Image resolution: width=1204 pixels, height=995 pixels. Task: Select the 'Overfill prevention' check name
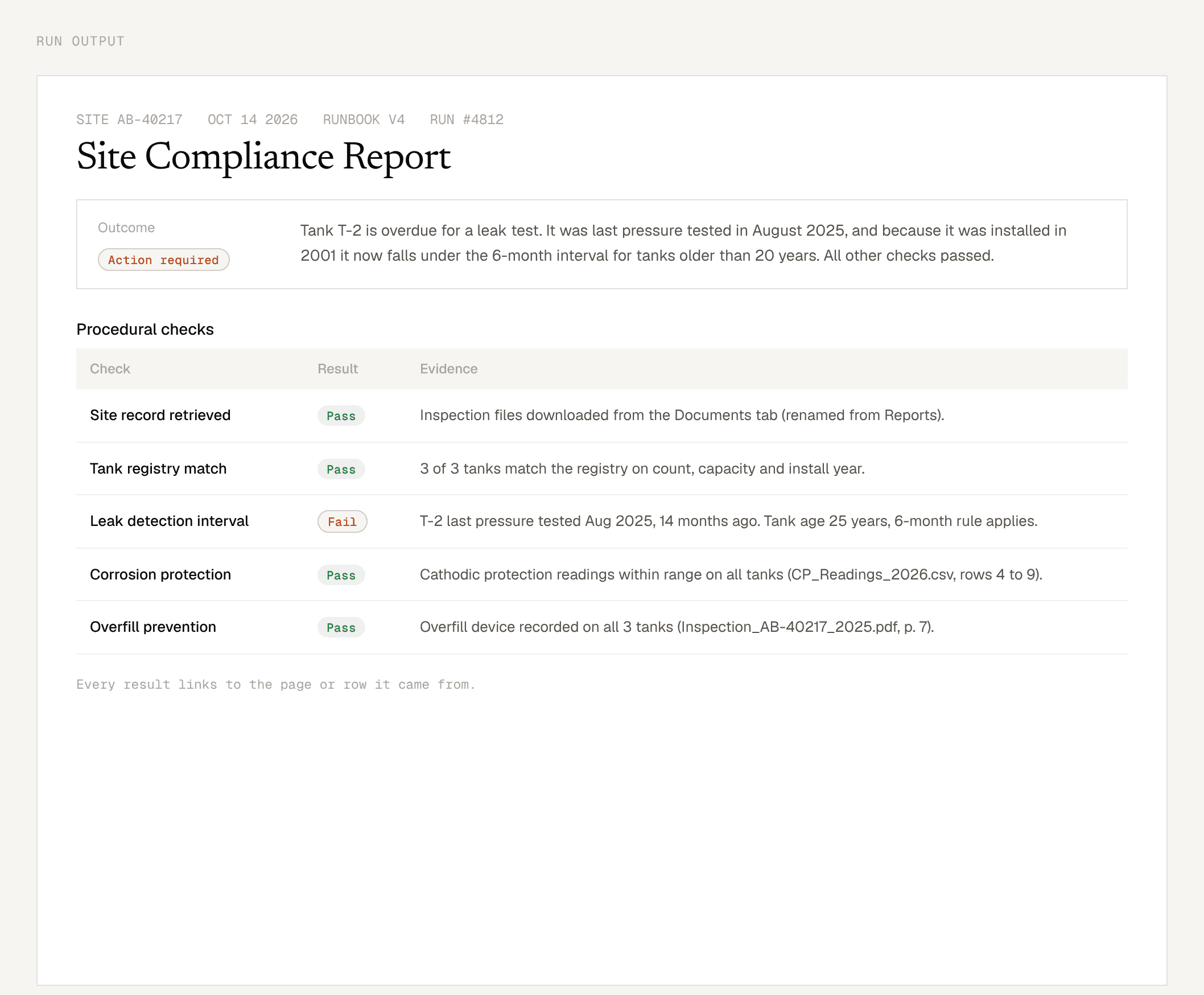153,627
